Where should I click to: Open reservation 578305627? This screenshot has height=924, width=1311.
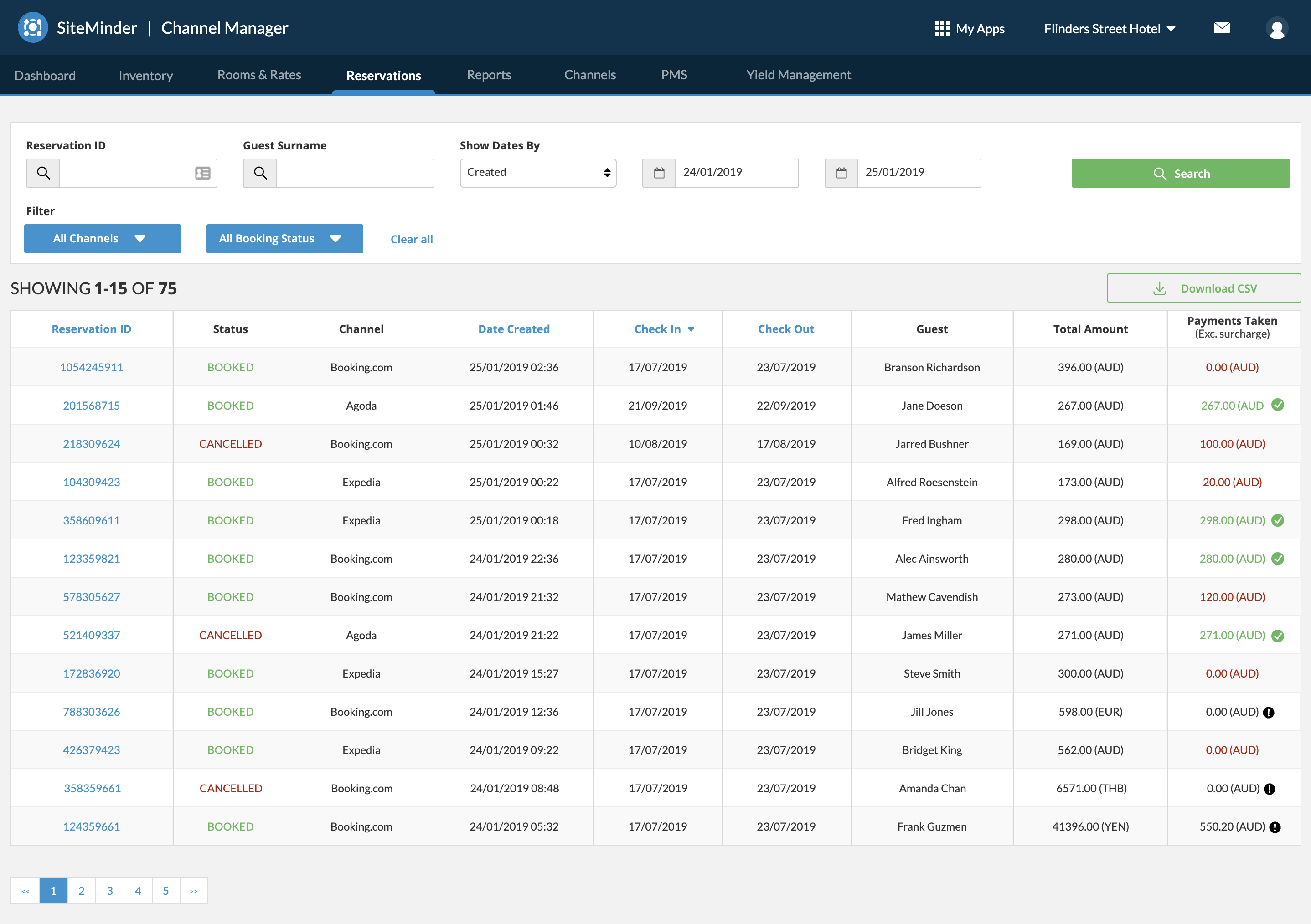pyautogui.click(x=91, y=597)
